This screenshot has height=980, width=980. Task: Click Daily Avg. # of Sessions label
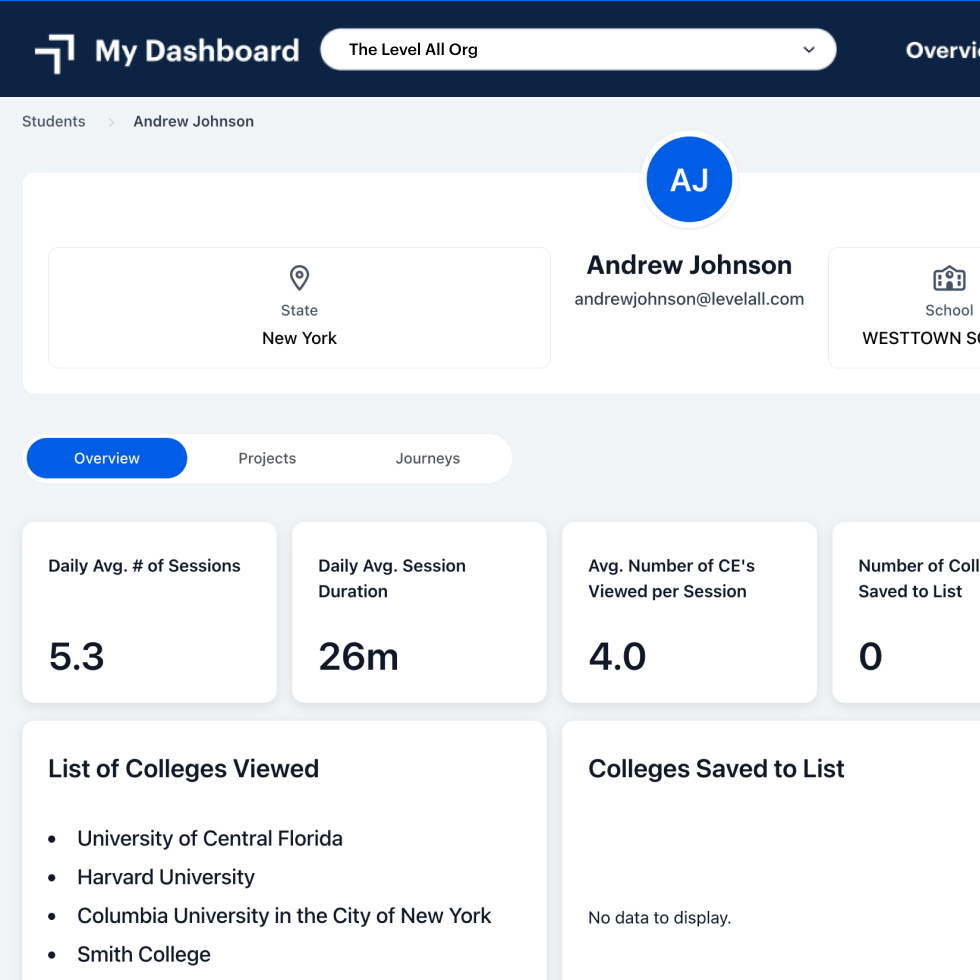(x=144, y=566)
